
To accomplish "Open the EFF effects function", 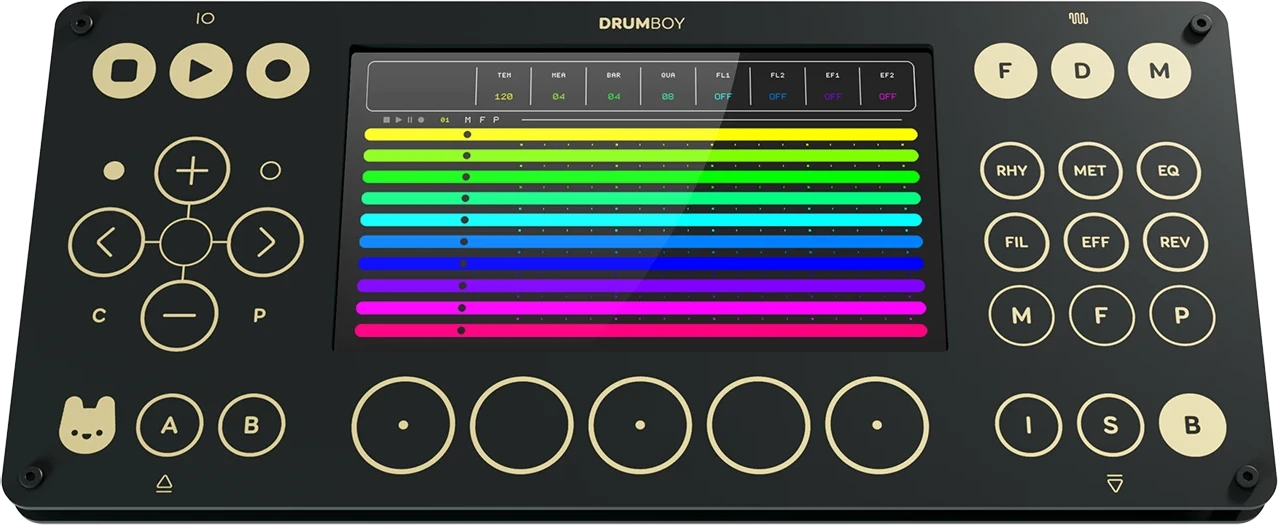I will click(1095, 242).
